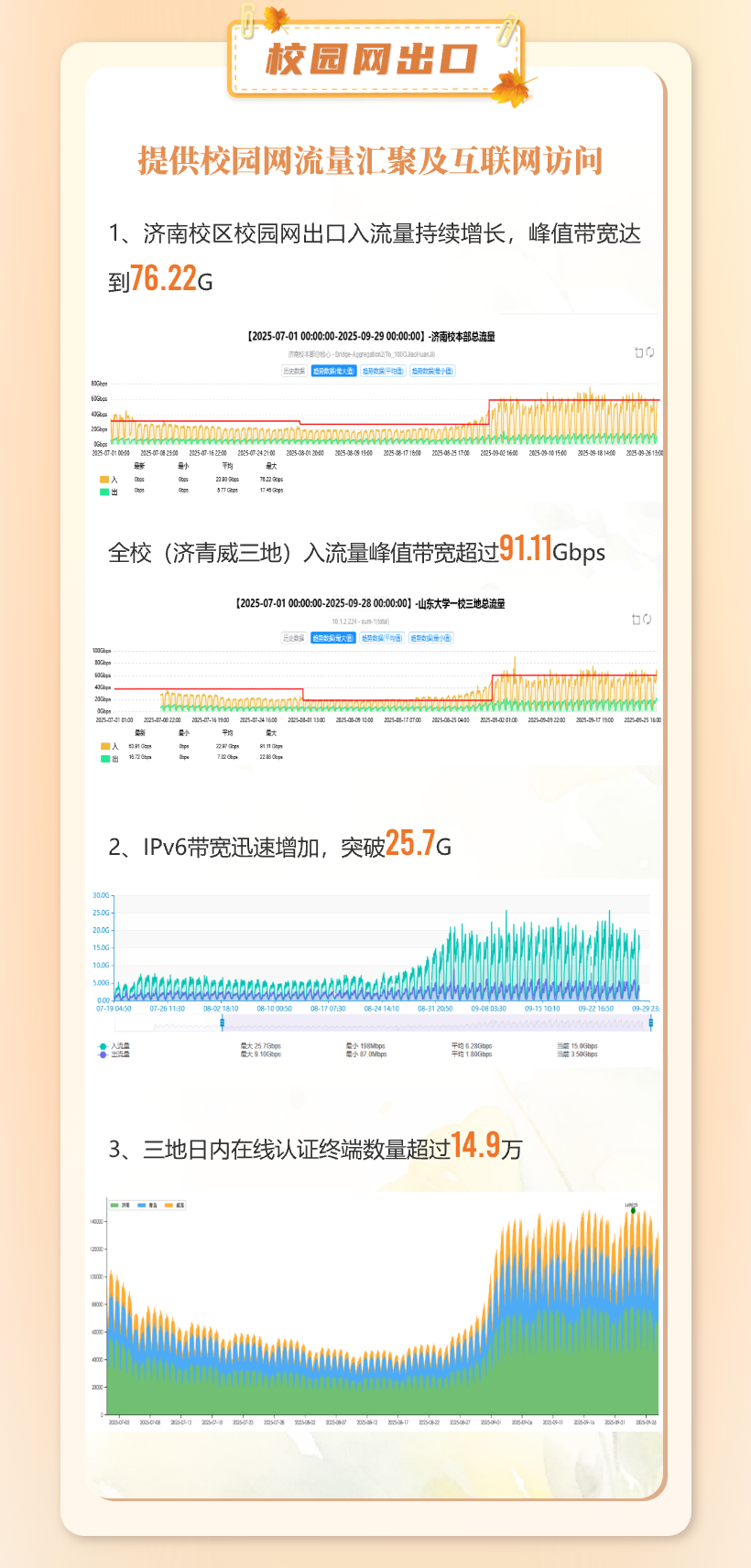Select 趋势数据(最小值) tab in three-campus chart
Image resolution: width=751 pixels, height=1568 pixels.
tap(430, 638)
